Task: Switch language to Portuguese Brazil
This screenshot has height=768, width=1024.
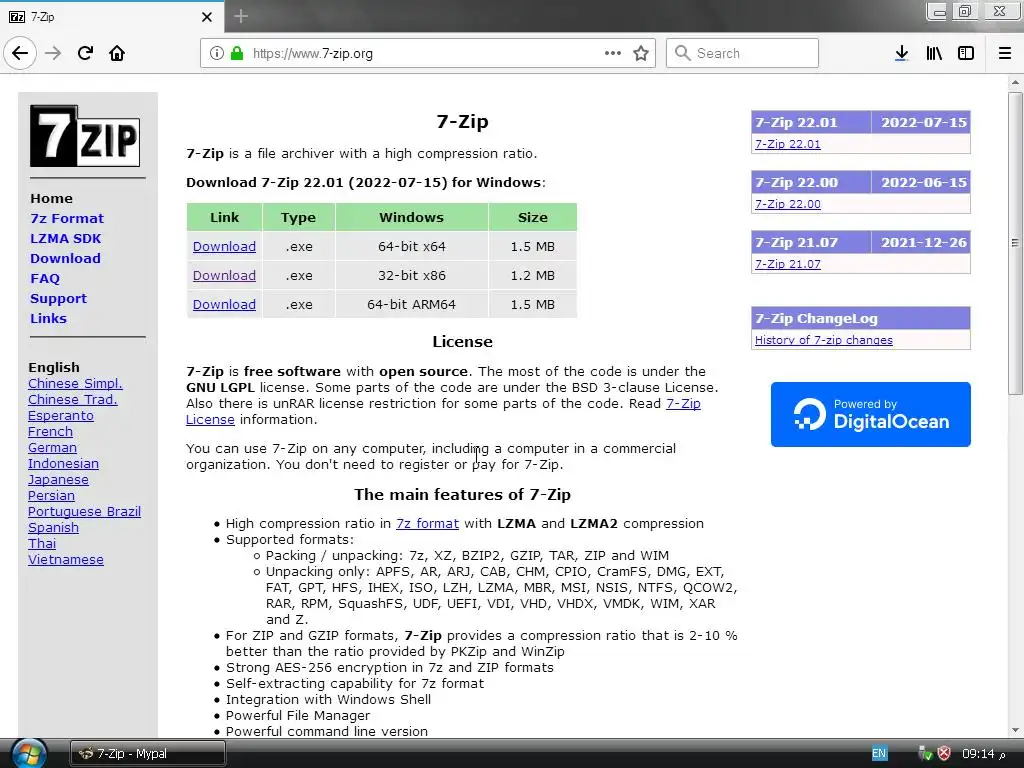Action: tap(84, 511)
